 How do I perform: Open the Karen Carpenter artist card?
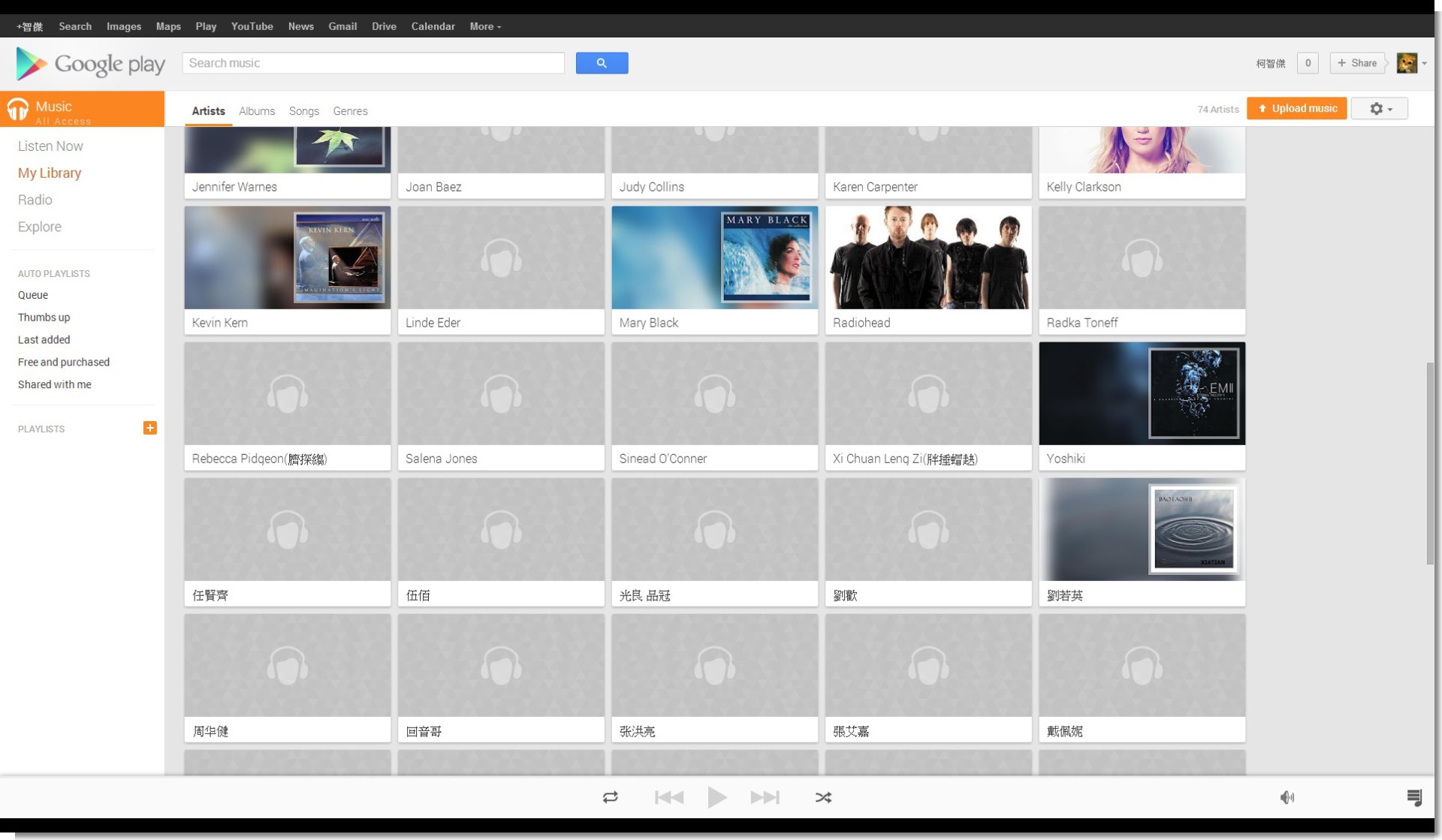click(x=928, y=162)
